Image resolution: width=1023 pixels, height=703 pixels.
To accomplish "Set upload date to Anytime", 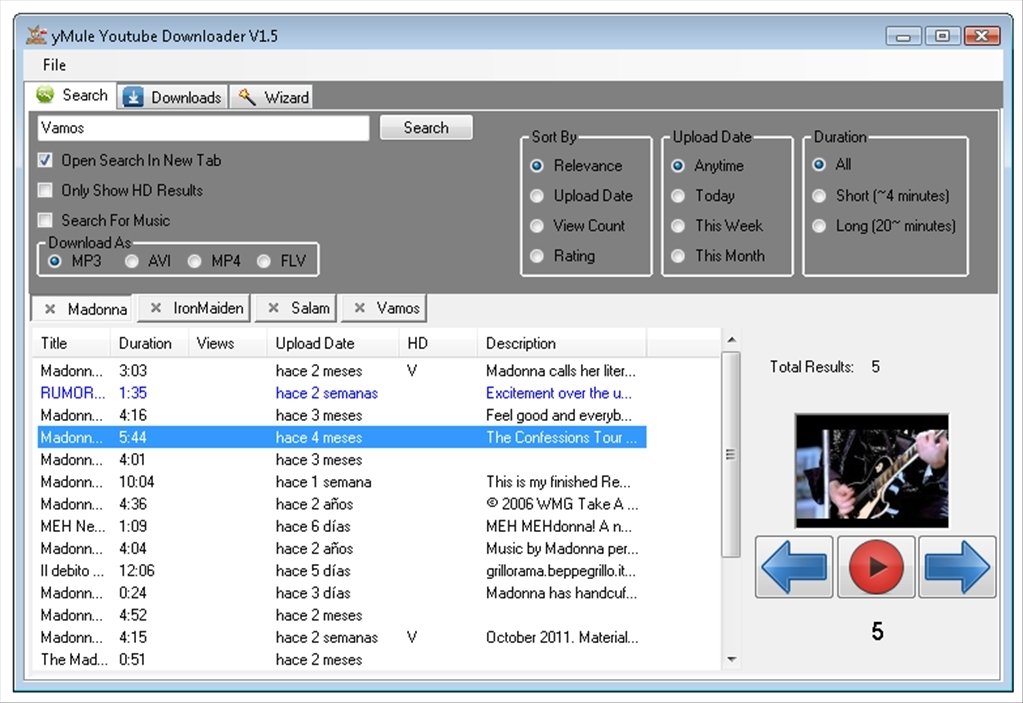I will 678,166.
